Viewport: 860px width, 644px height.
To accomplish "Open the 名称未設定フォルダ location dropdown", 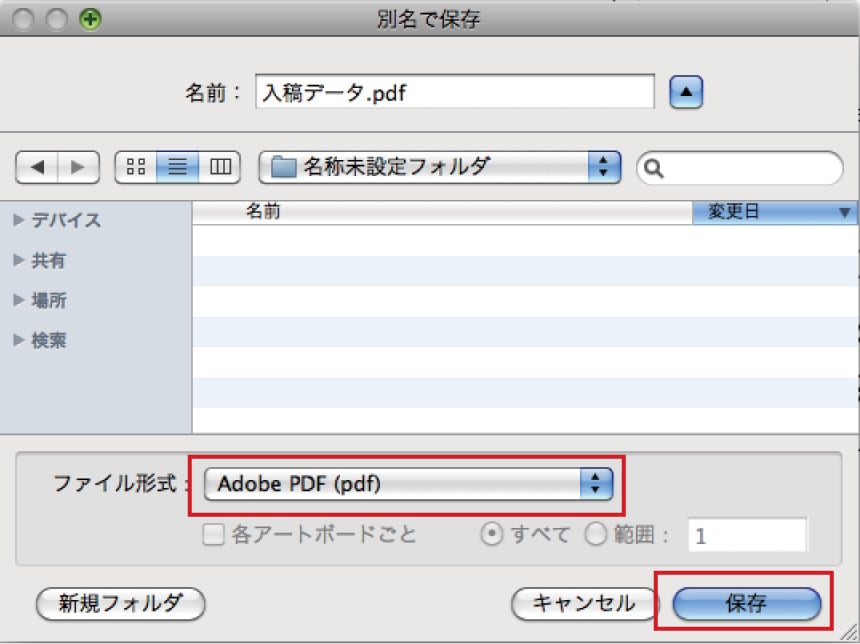I will coord(439,167).
